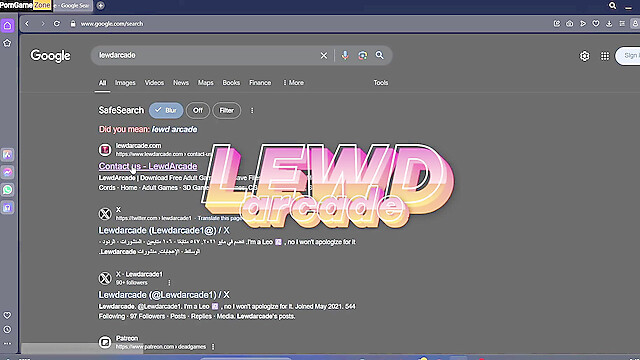640x360 pixels.
Task: Open the Google homepage logo
Action: [50, 56]
